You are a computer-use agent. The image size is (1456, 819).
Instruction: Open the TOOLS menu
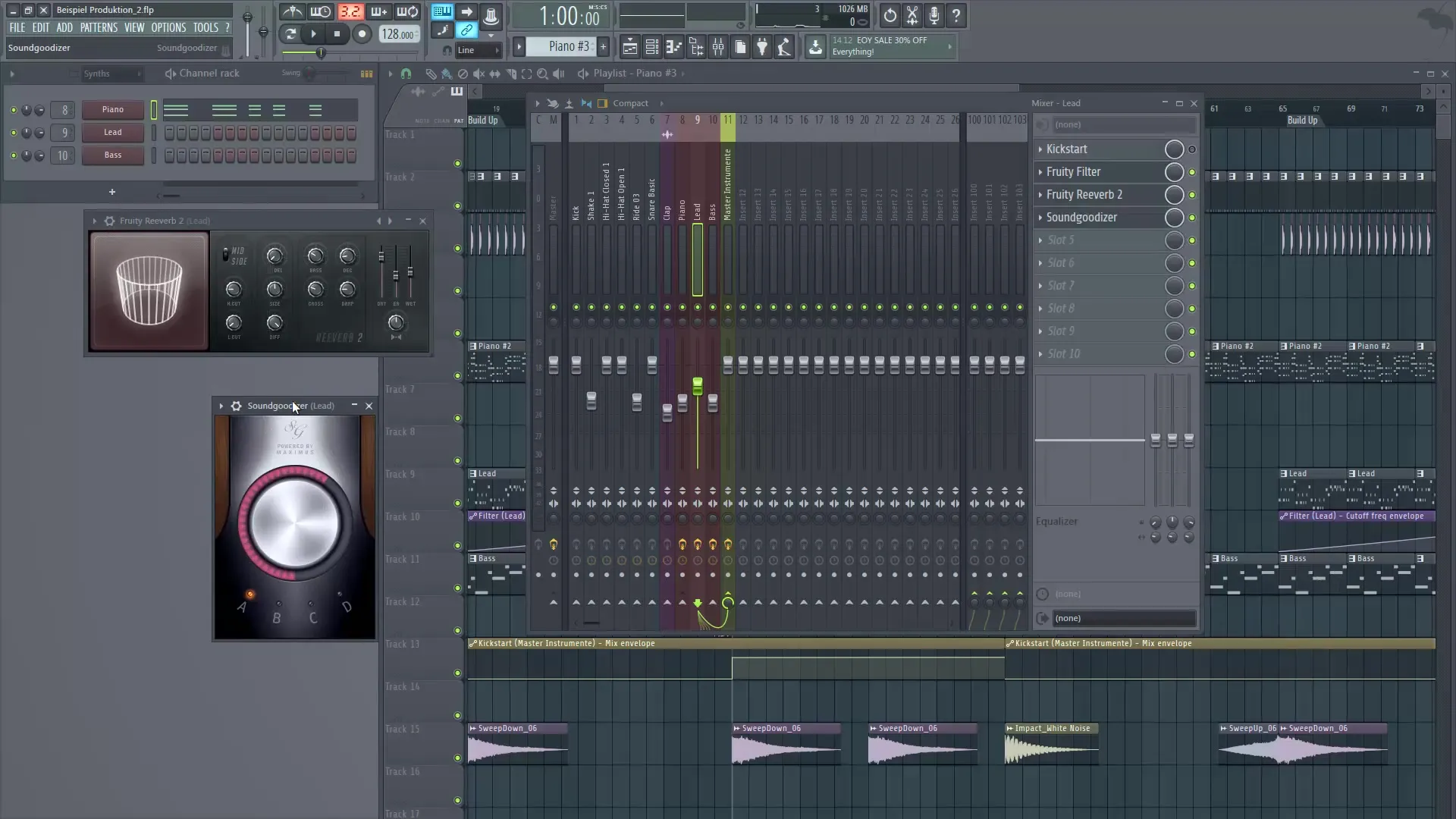point(206,27)
